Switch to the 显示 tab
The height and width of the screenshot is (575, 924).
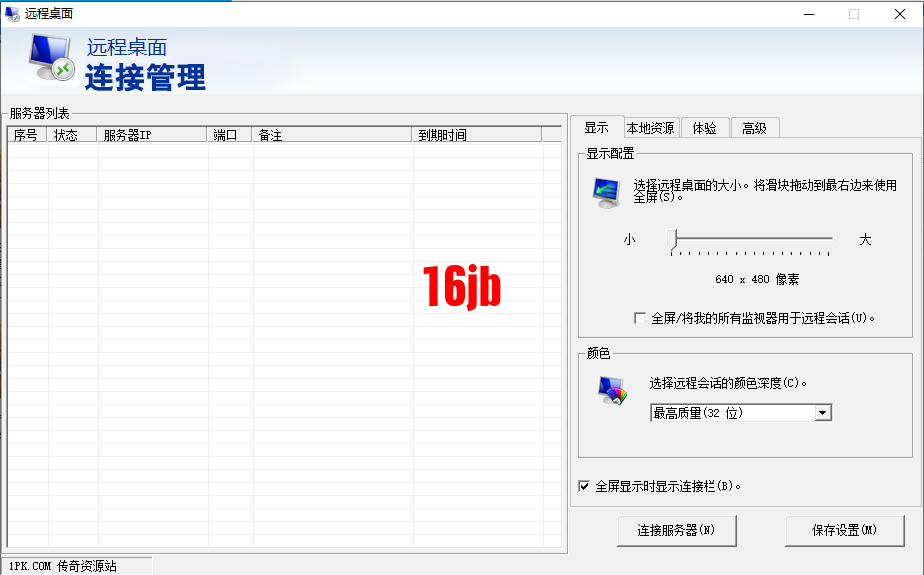[x=596, y=127]
